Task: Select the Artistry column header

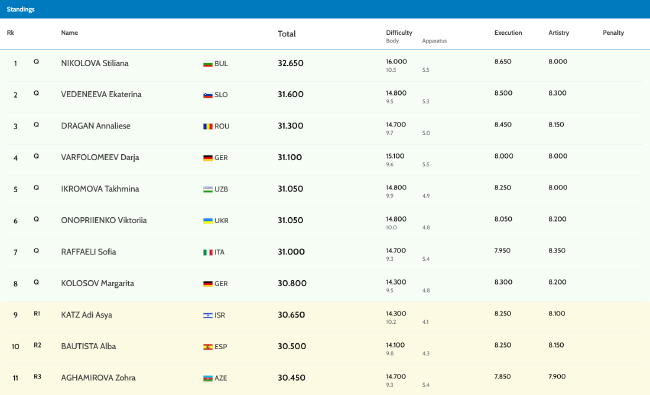Action: (558, 33)
